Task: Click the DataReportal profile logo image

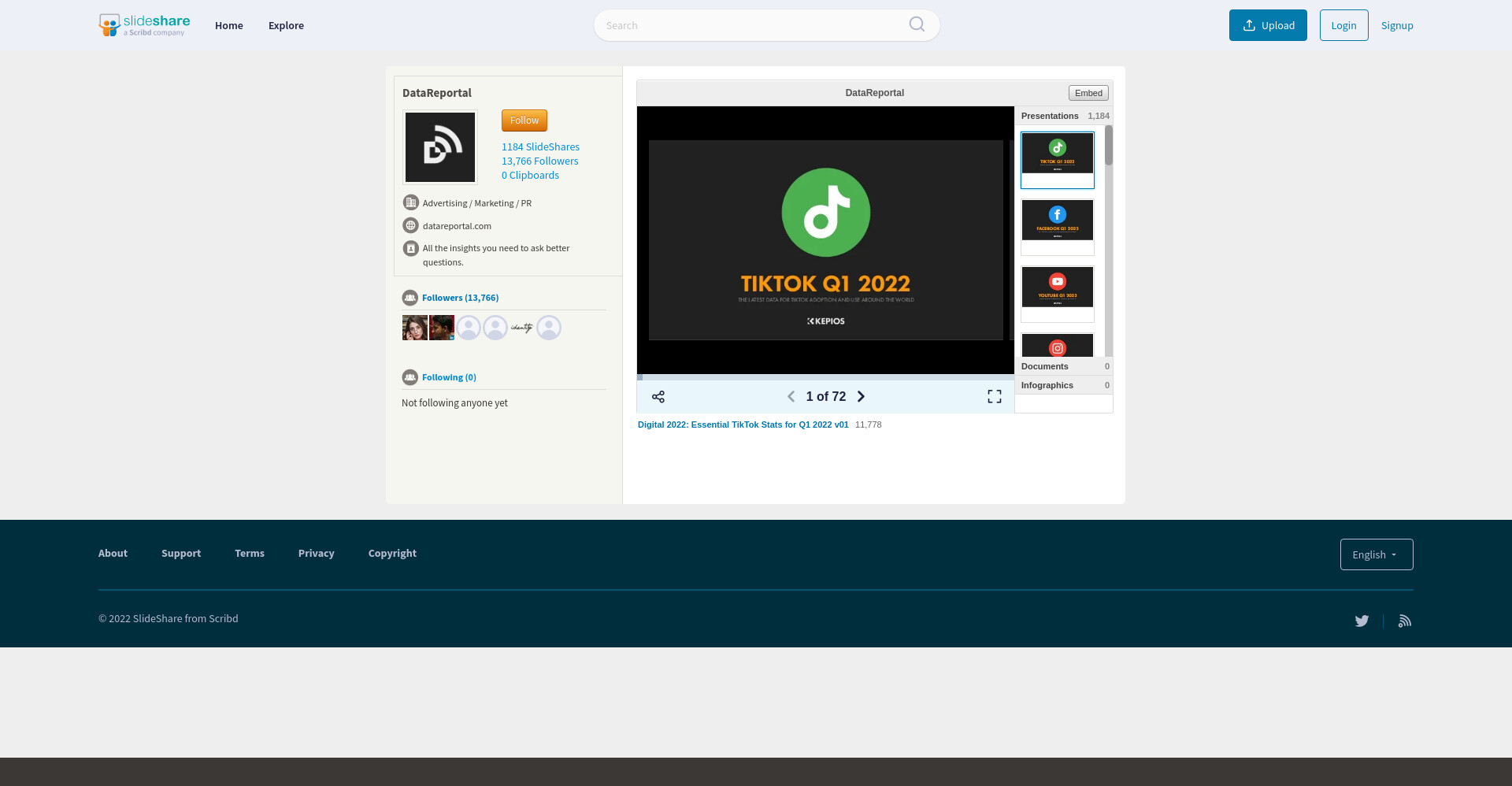Action: [x=440, y=147]
